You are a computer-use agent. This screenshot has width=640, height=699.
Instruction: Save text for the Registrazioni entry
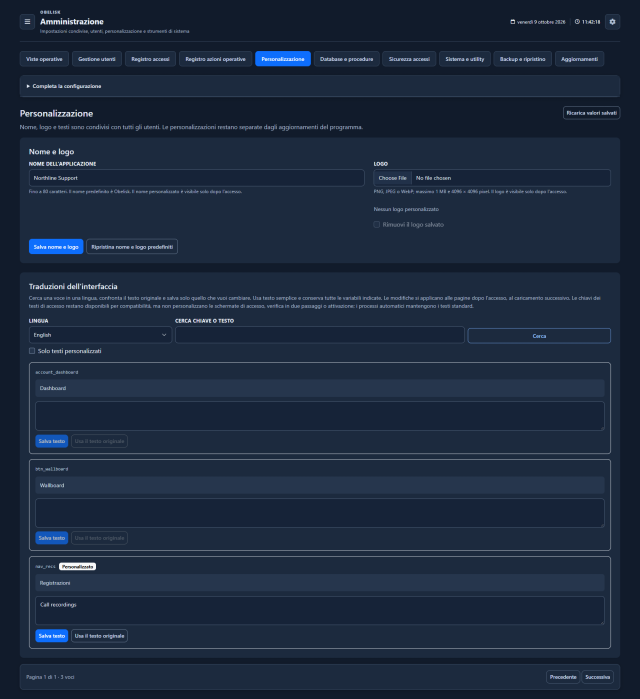[52, 636]
